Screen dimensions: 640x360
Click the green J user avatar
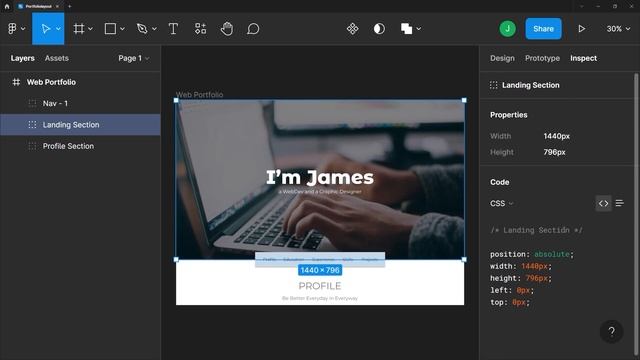point(507,29)
